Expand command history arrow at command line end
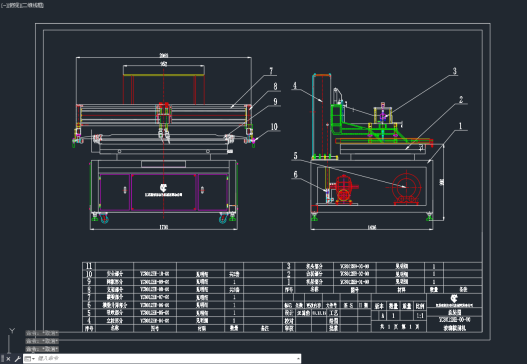The image size is (527, 364). pyautogui.click(x=298, y=359)
